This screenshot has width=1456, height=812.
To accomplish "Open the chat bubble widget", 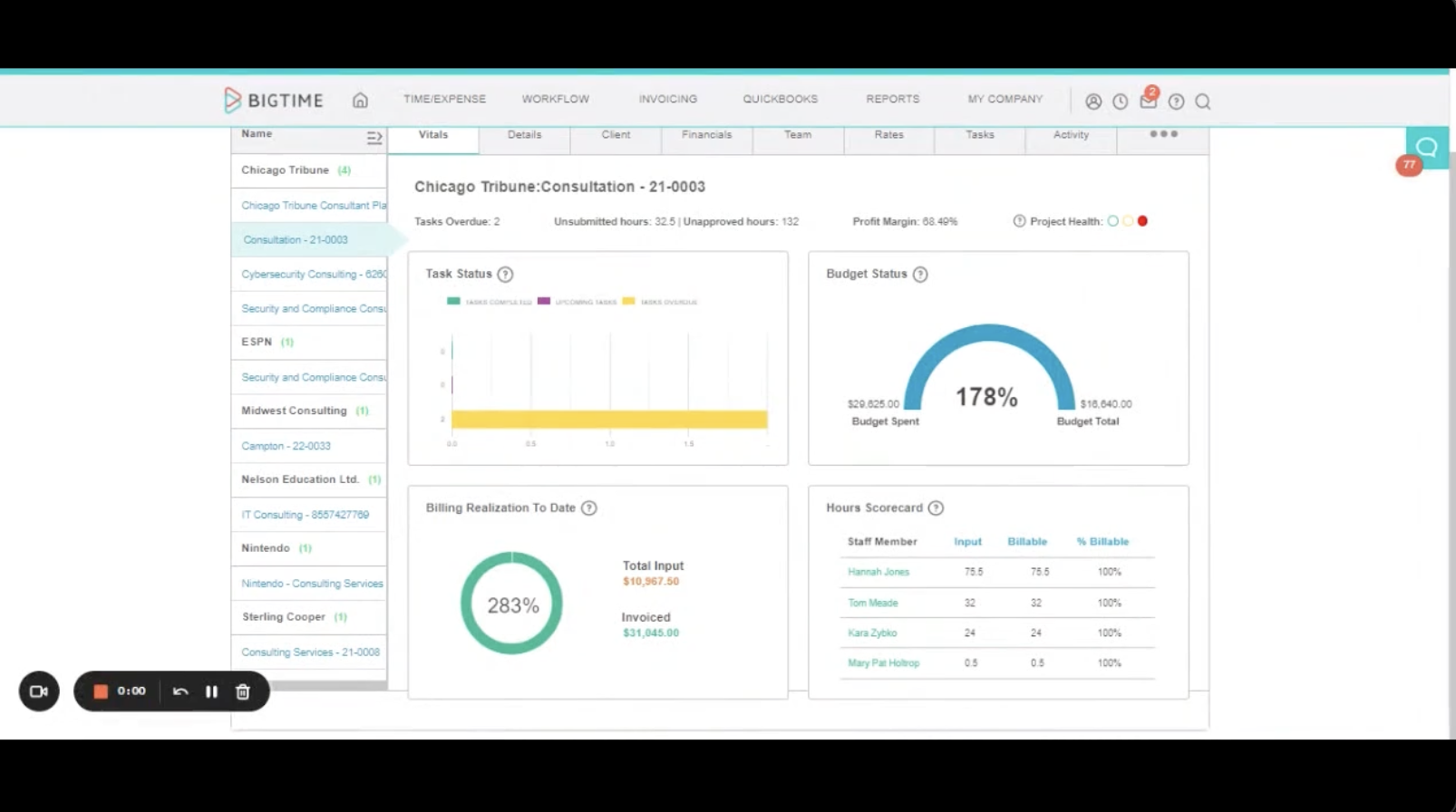I will [x=1426, y=148].
